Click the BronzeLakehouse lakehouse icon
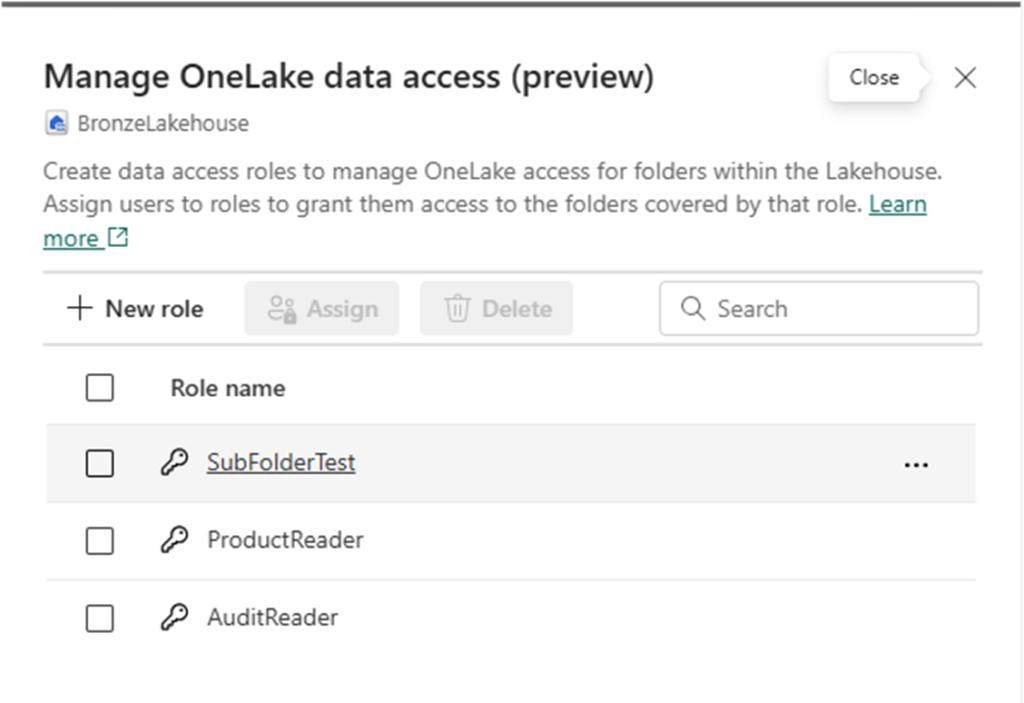Screen dimensions: 1024x703 click(57, 123)
